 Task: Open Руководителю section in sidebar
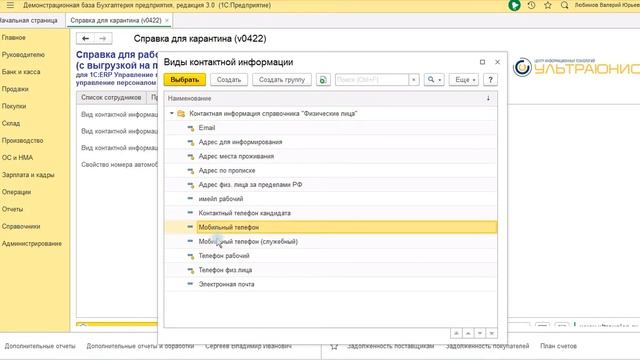pyautogui.click(x=23, y=55)
